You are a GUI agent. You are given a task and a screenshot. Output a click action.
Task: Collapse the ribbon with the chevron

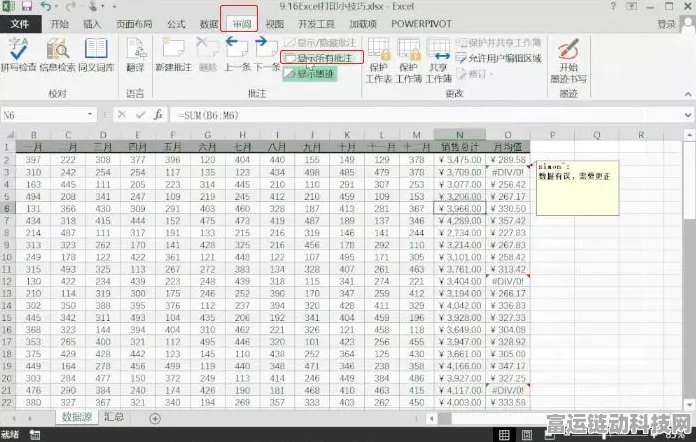688,94
